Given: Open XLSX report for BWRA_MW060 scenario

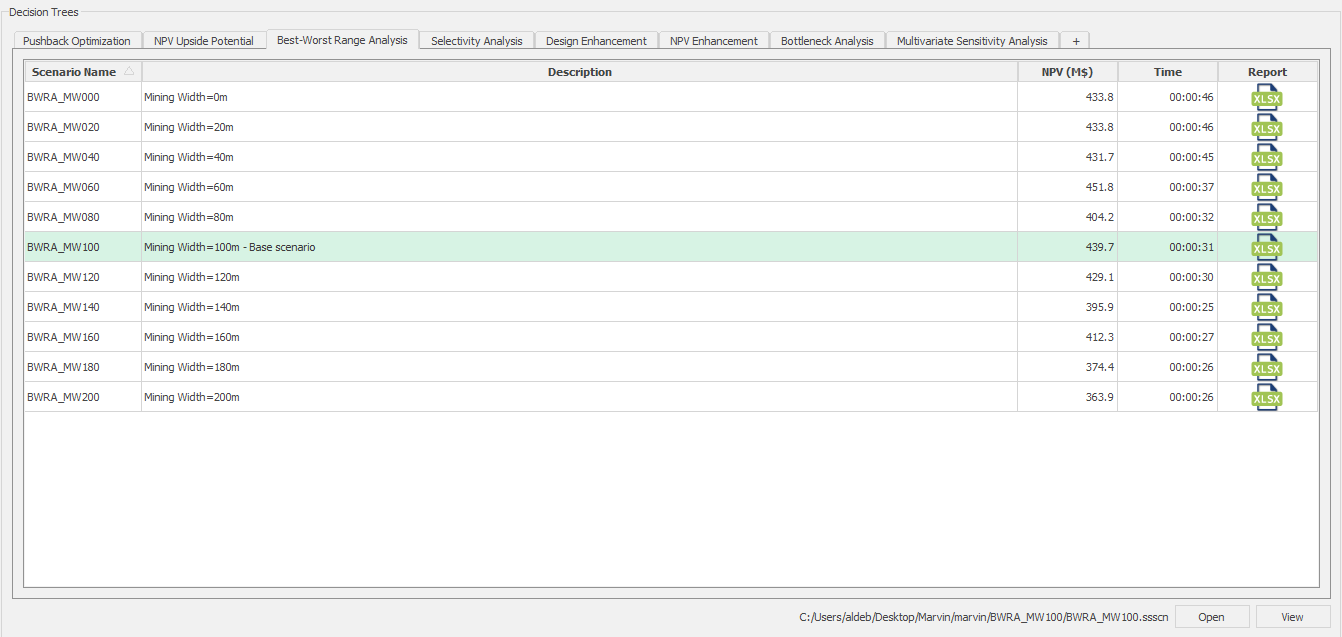Looking at the screenshot, I should 1266,188.
